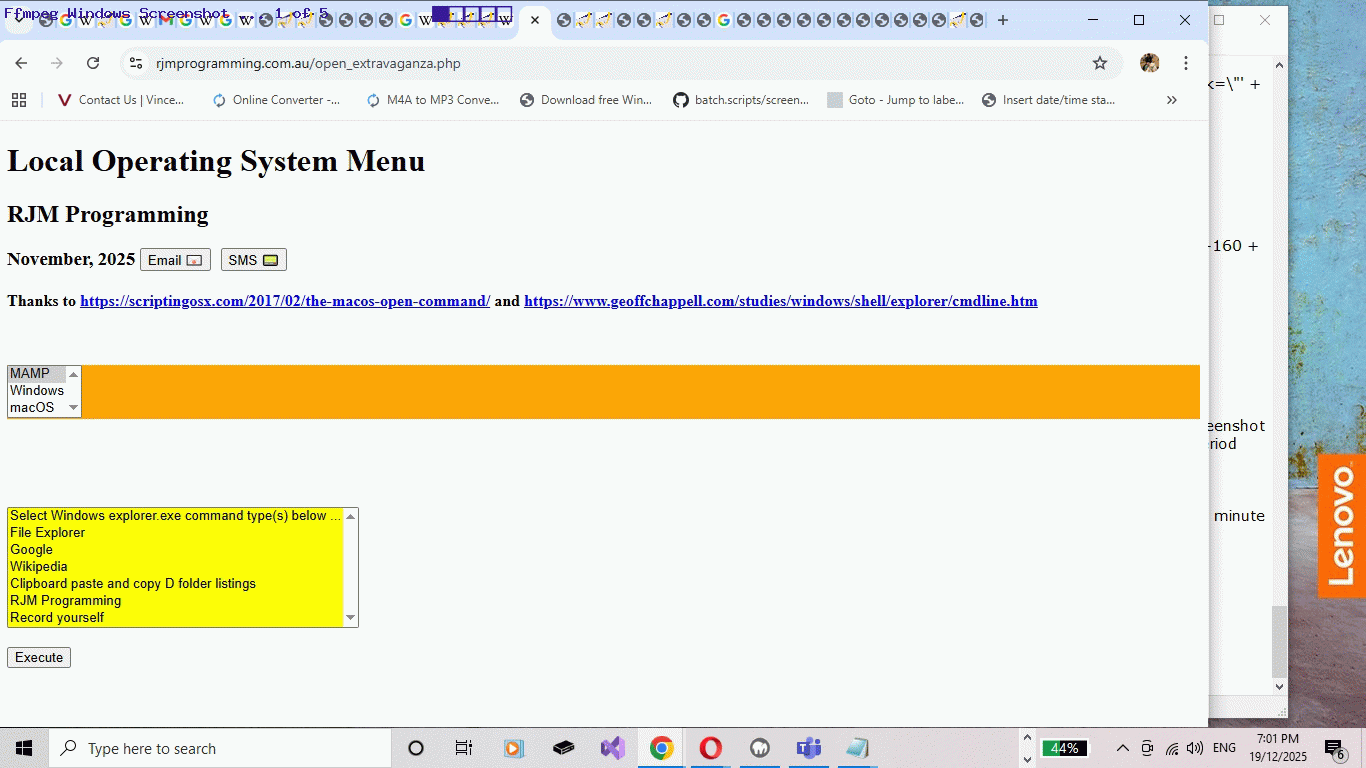Toggle selection of the Wikipedia list option
Screen dimensions: 1366x768
point(38,566)
